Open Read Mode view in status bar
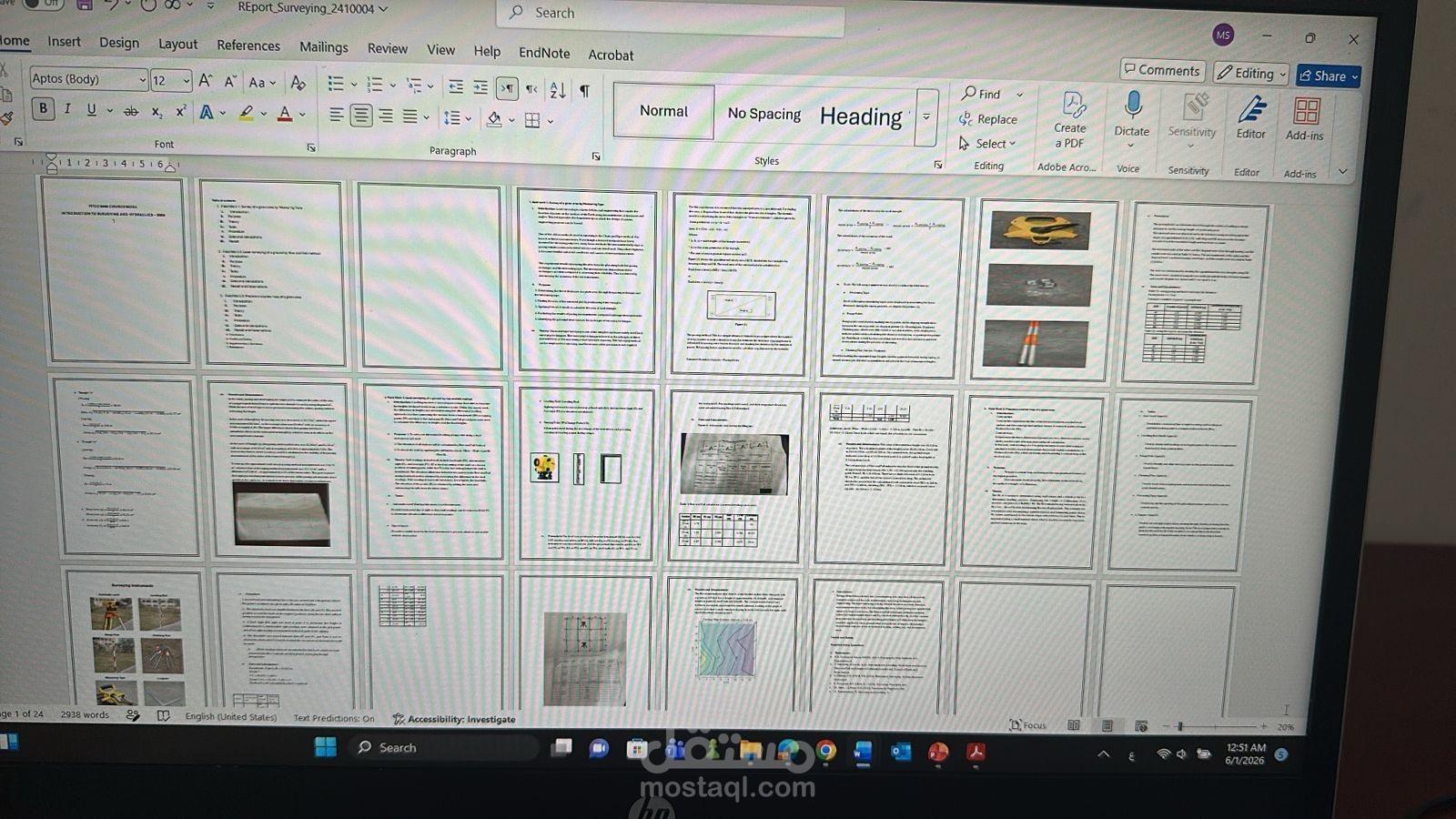 (1074, 725)
